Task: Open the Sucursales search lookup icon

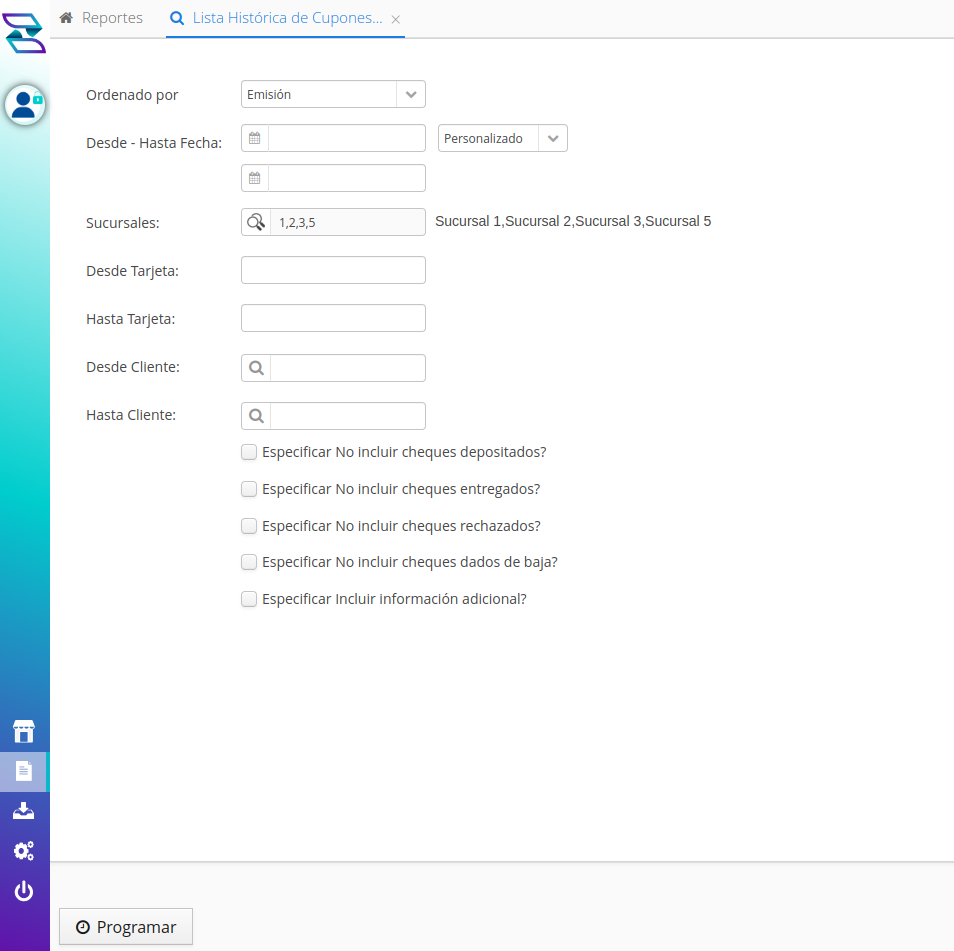Action: point(256,222)
